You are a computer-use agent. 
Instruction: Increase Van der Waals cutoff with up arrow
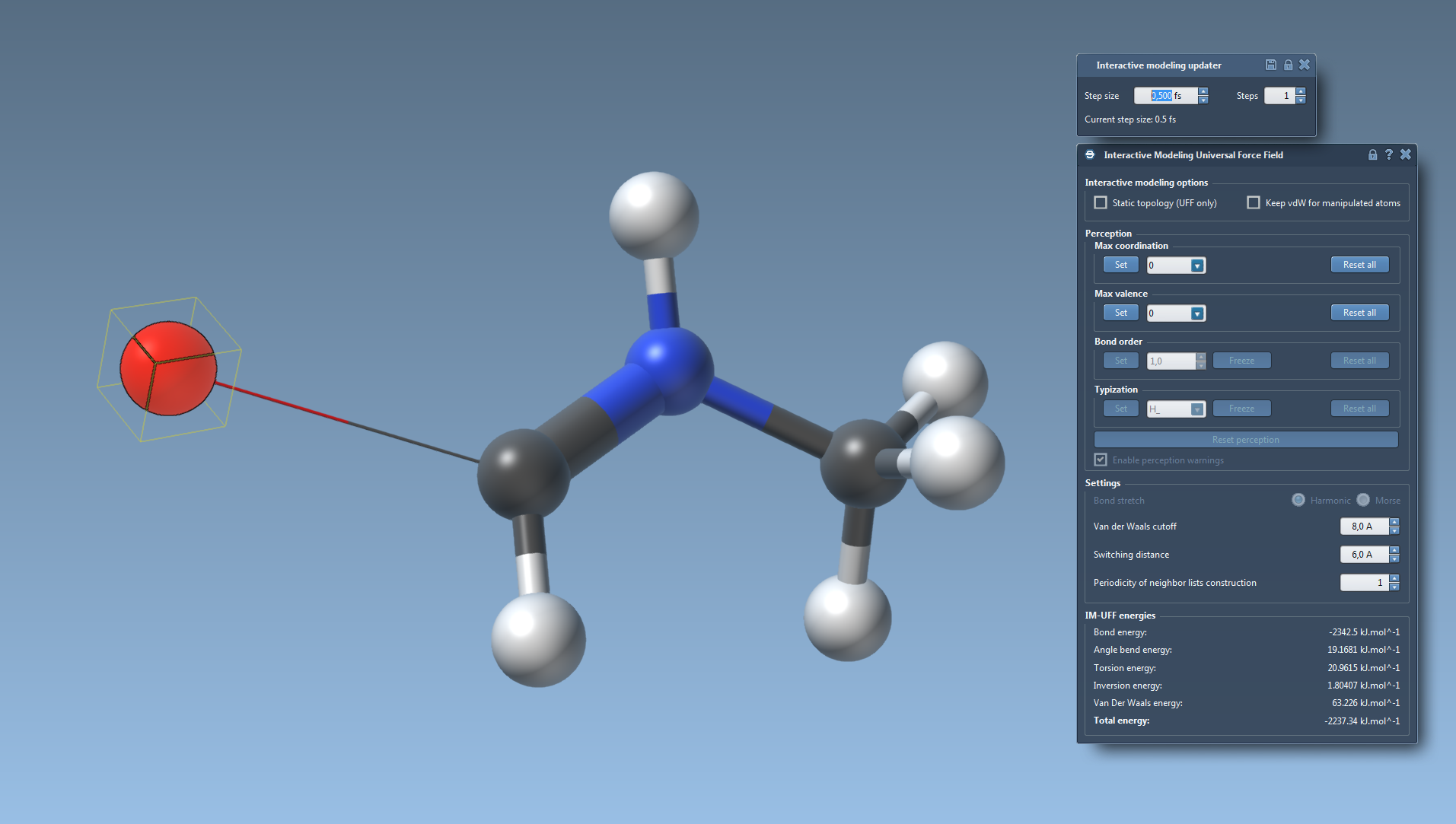[1394, 522]
